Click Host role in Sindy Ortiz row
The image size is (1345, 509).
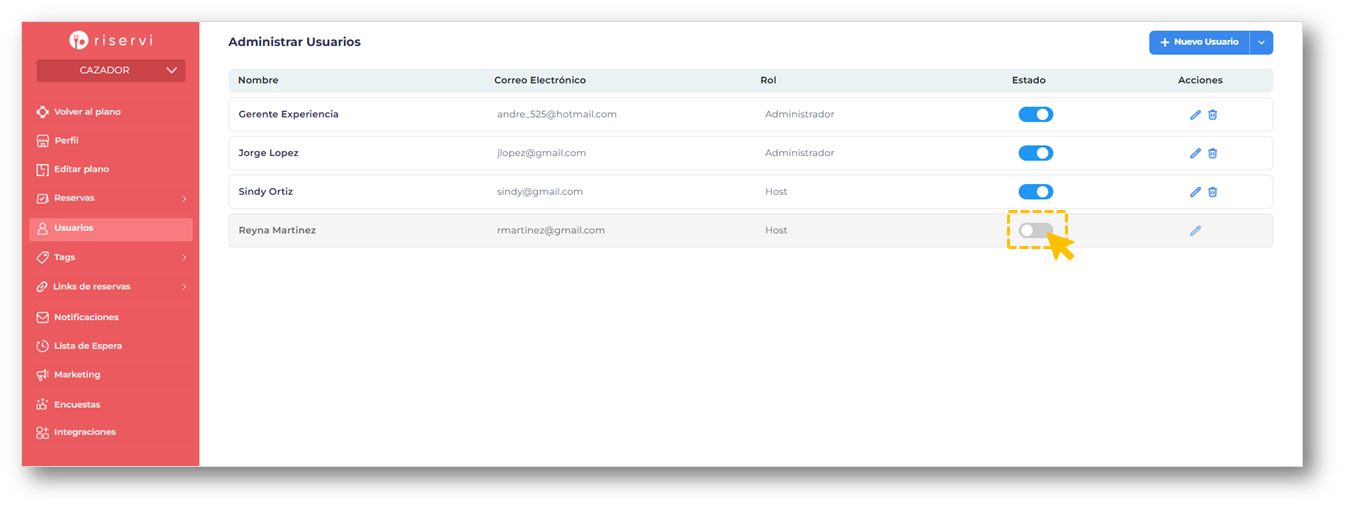[x=776, y=192]
